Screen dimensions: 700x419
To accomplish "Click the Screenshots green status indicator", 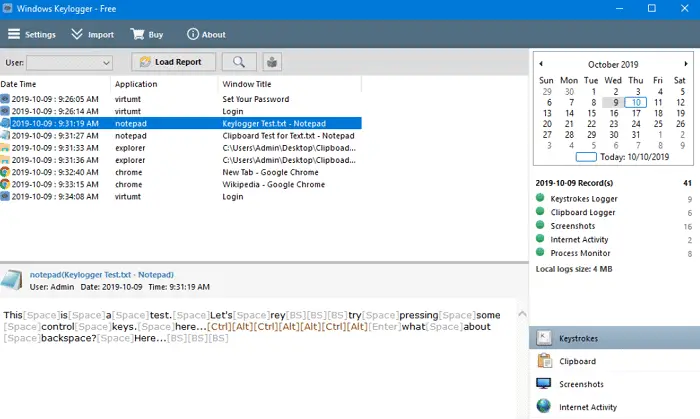I will click(540, 225).
